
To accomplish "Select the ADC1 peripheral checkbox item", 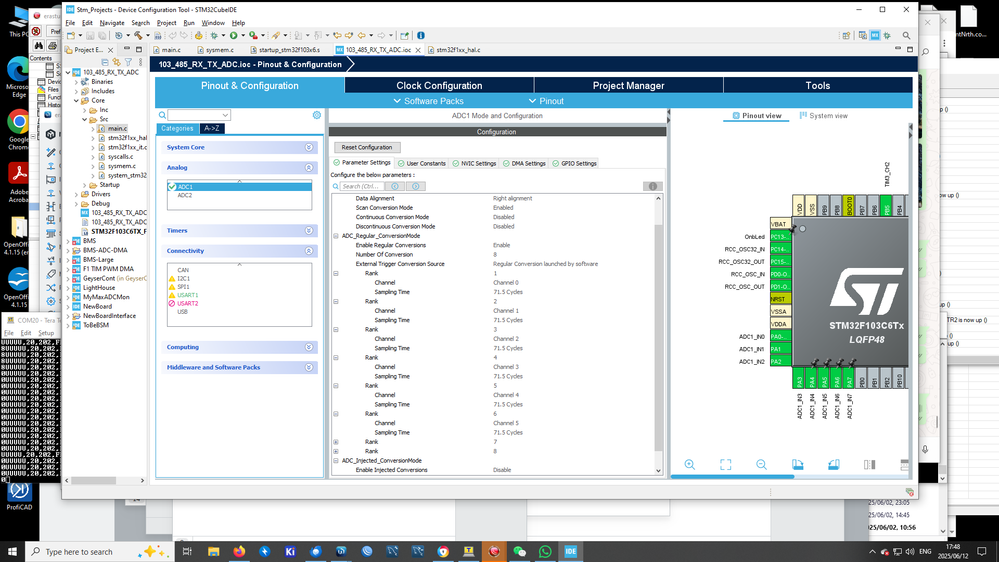I will point(240,187).
